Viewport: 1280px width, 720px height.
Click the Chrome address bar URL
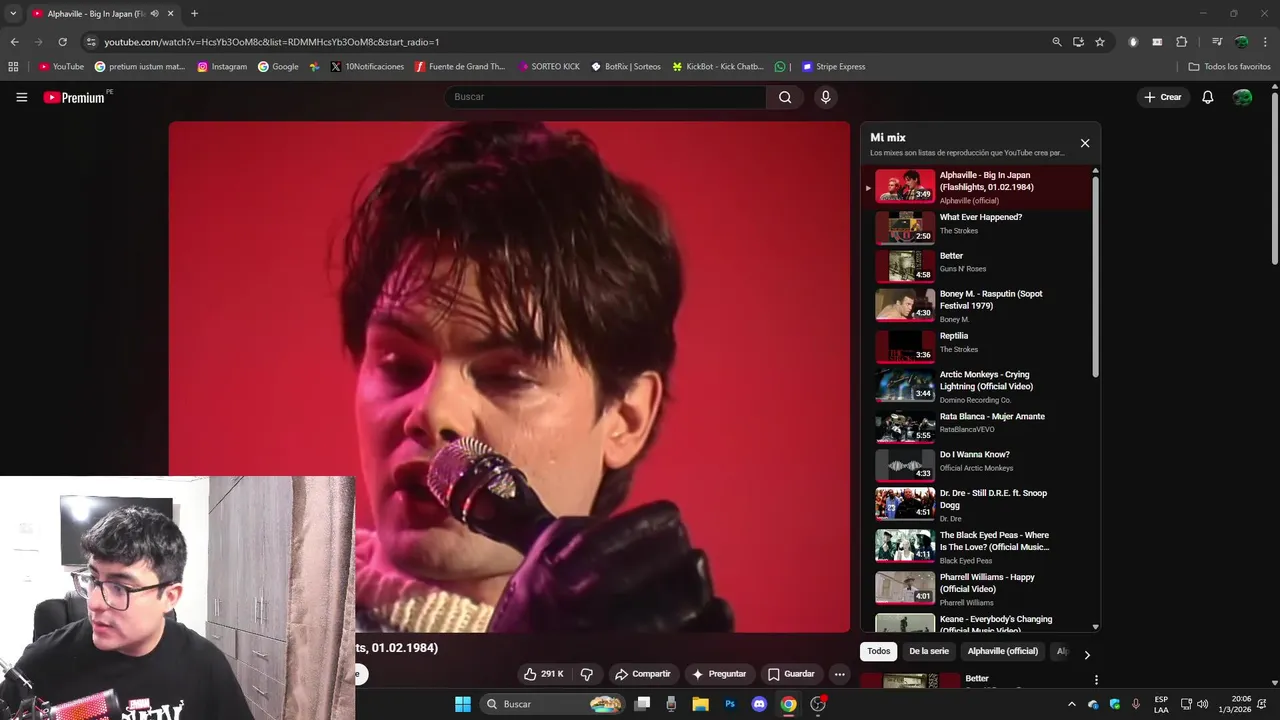pos(272,42)
